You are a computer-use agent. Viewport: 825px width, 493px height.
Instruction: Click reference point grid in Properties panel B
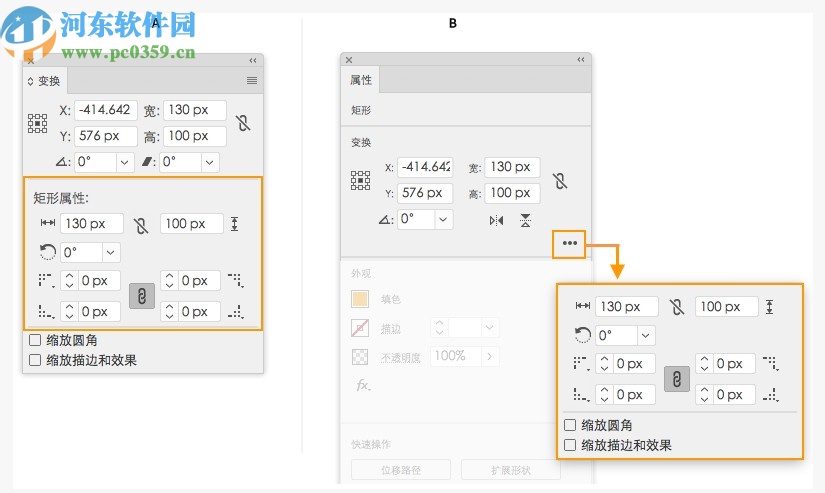[x=360, y=180]
